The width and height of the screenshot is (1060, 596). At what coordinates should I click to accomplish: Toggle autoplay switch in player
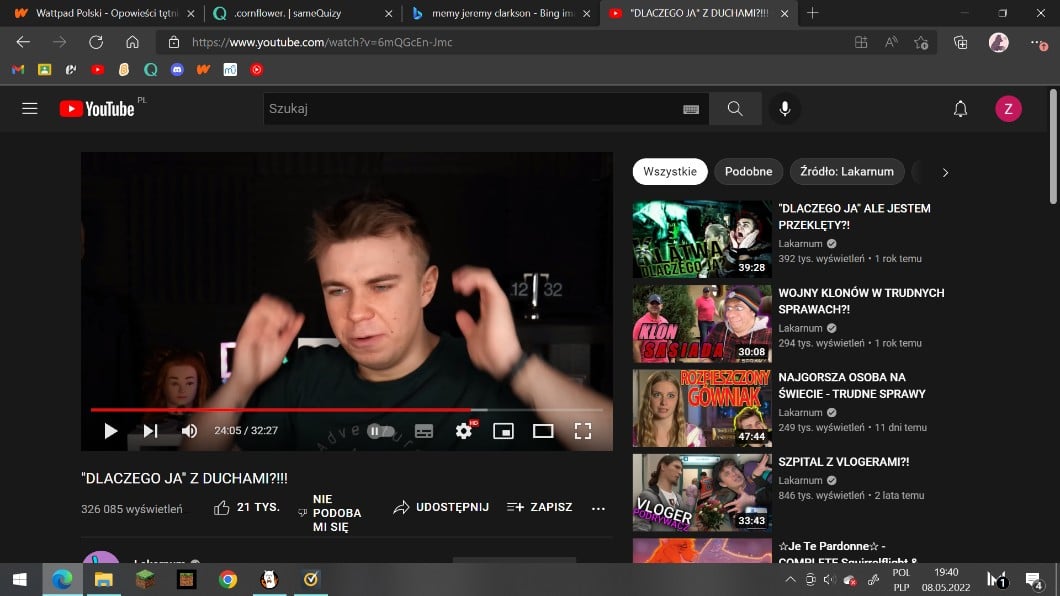(x=379, y=431)
